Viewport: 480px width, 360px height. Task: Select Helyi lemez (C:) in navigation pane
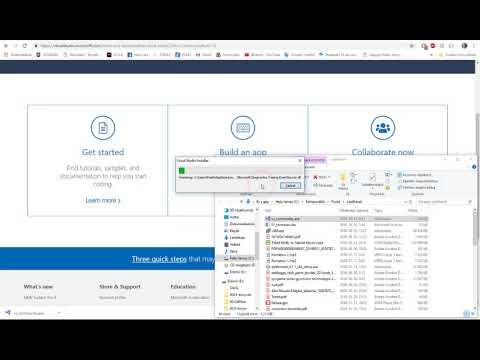[238, 258]
